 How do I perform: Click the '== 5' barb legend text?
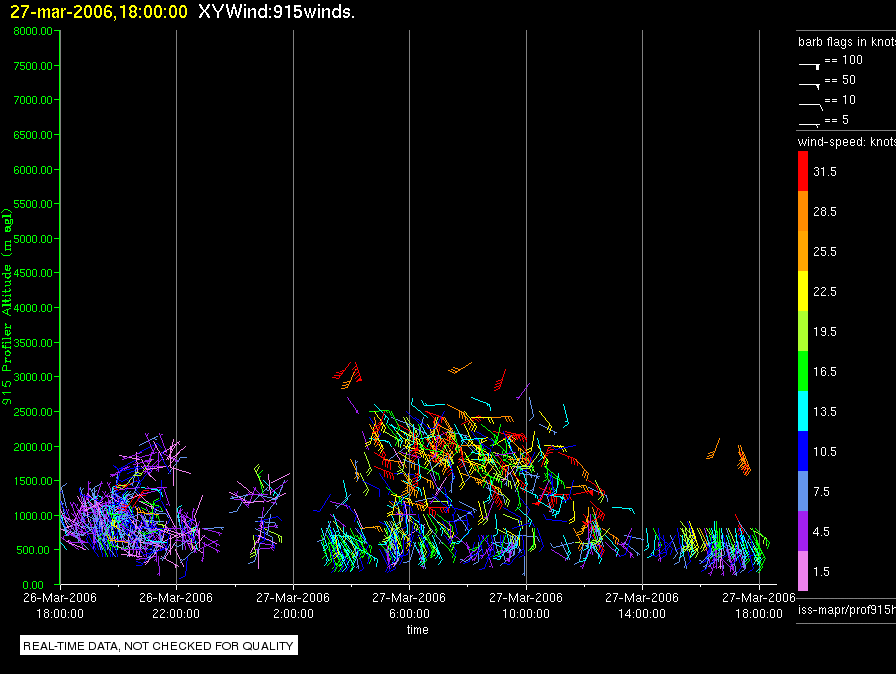pyautogui.click(x=837, y=120)
